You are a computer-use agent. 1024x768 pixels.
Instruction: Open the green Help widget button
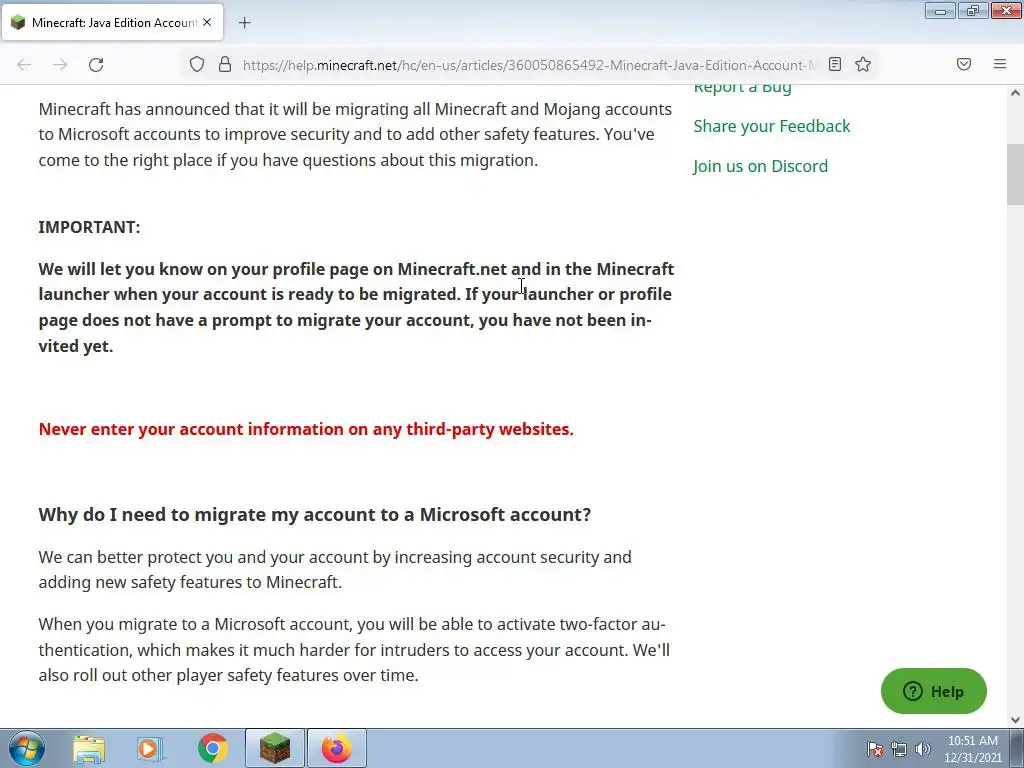click(933, 691)
